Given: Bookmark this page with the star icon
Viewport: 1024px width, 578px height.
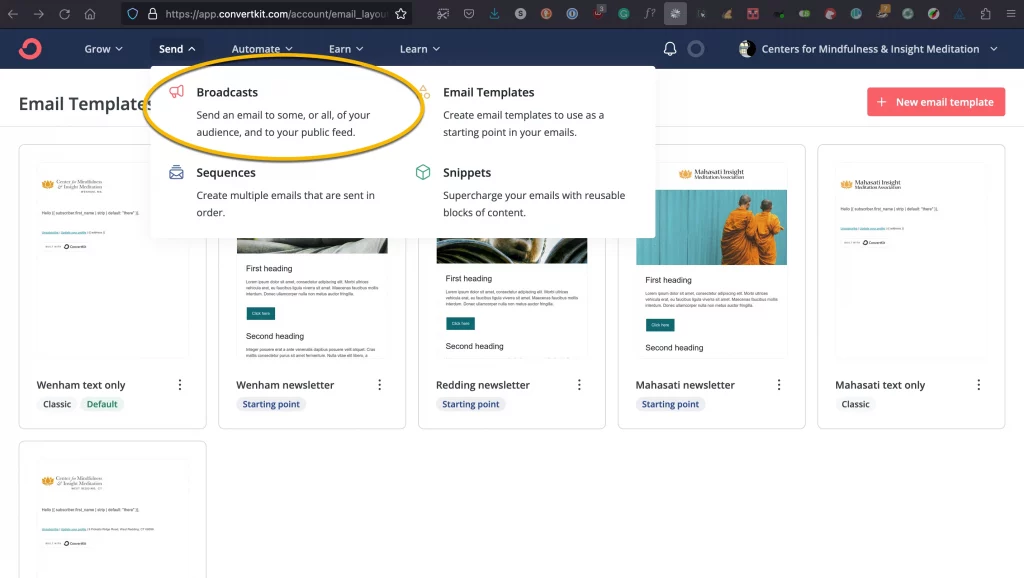Looking at the screenshot, I should [x=401, y=14].
